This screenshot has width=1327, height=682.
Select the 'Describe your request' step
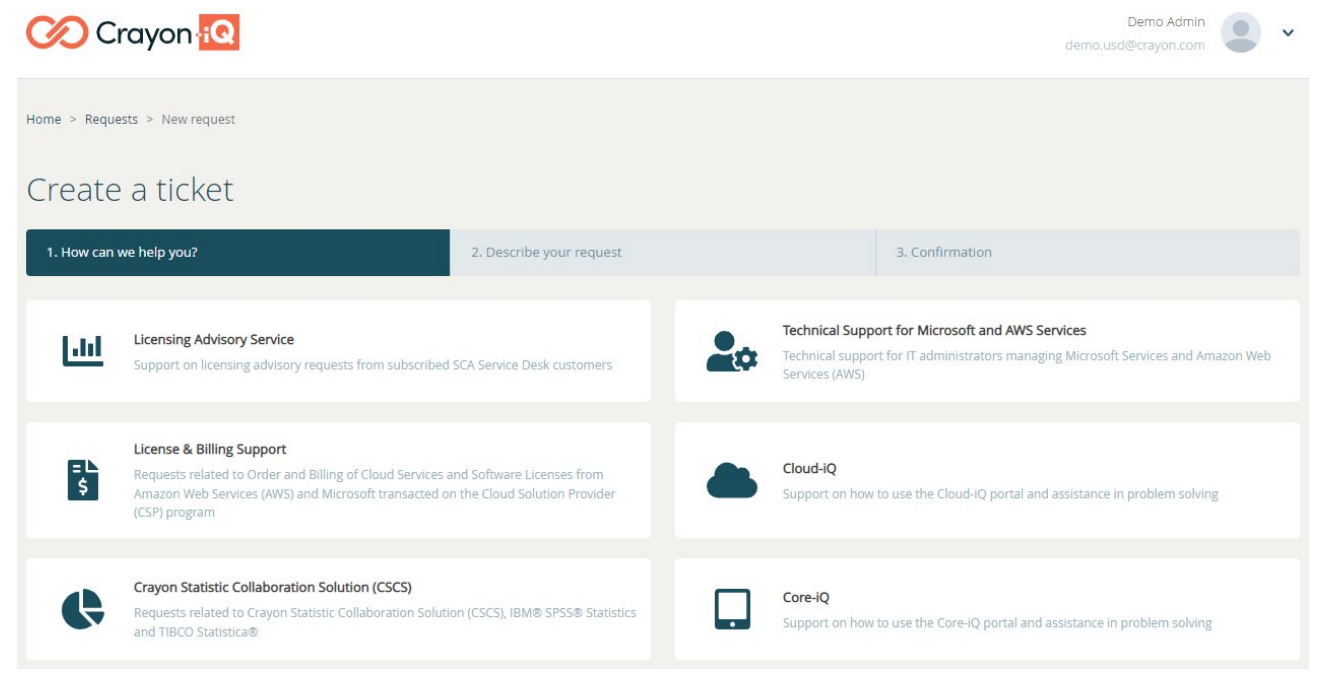point(662,252)
